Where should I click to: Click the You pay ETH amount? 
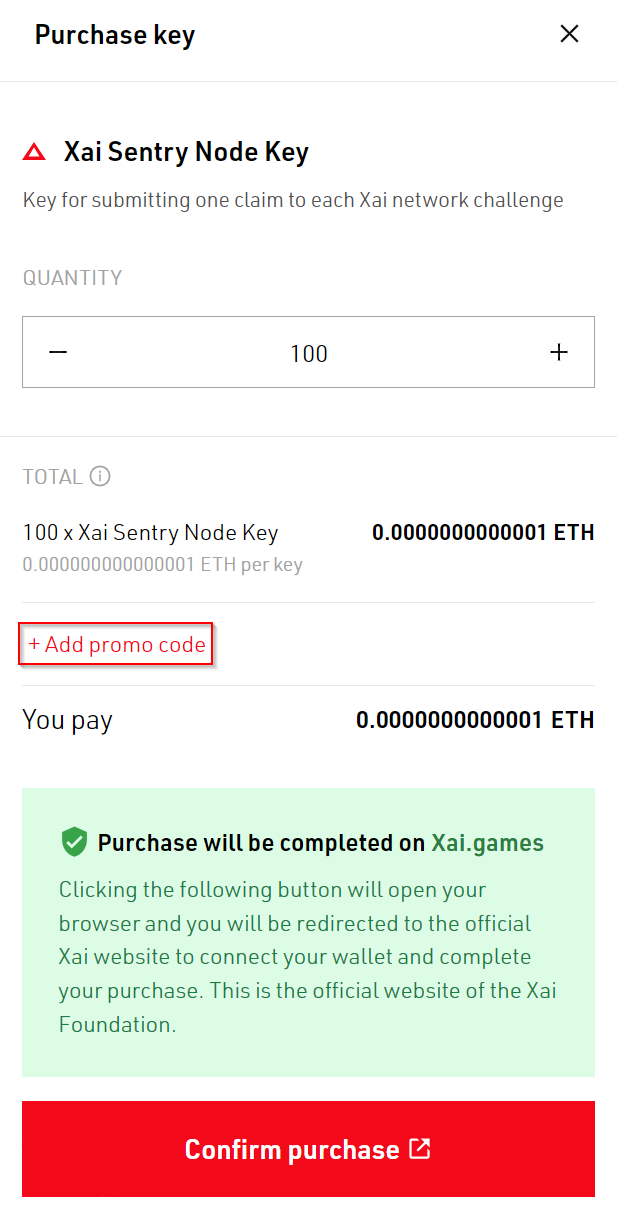[475, 720]
